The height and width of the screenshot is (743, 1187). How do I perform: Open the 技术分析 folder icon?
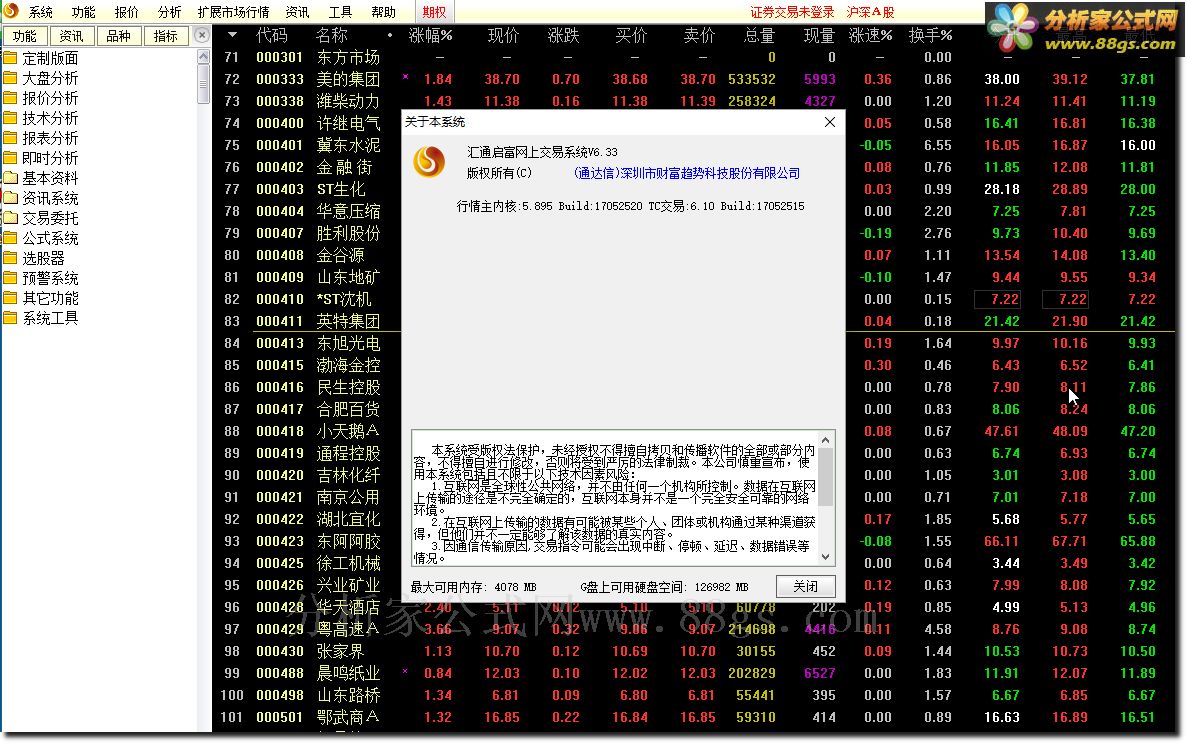click(x=10, y=118)
